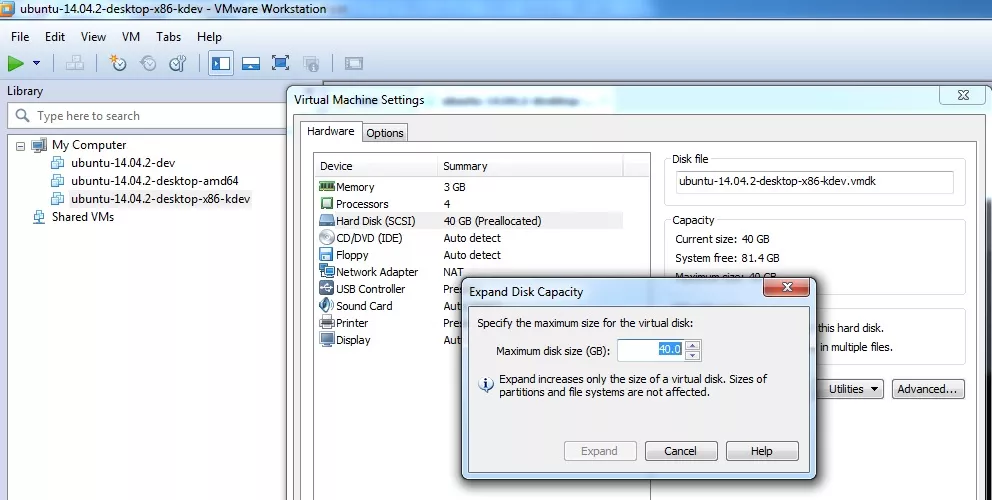Open the View menu

tap(93, 37)
